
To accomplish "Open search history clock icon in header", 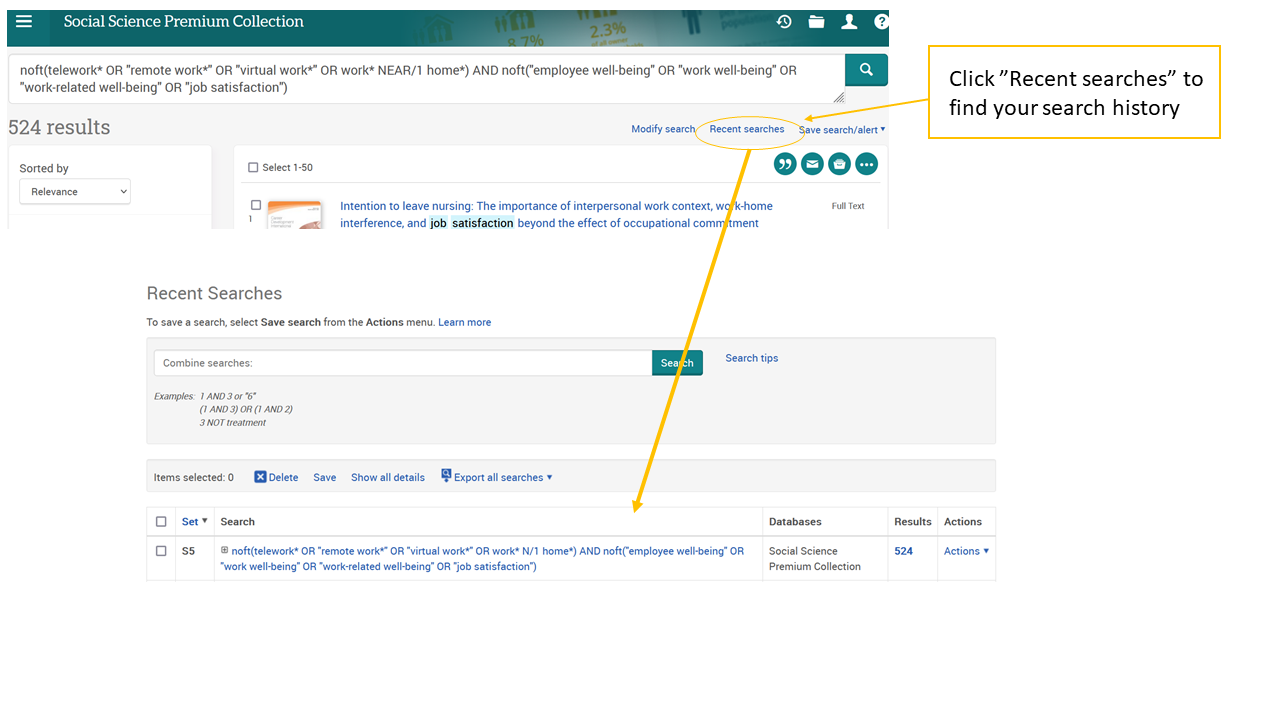I will pos(784,22).
